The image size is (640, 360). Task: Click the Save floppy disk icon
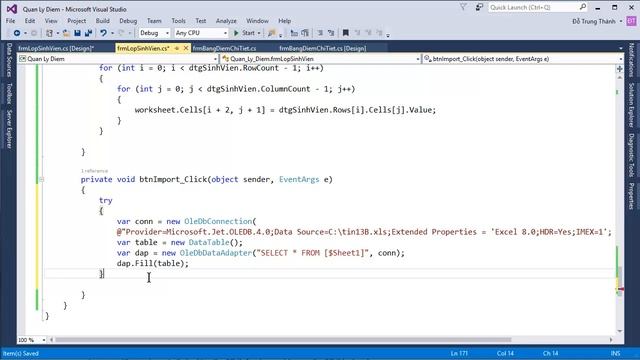tap(77, 33)
